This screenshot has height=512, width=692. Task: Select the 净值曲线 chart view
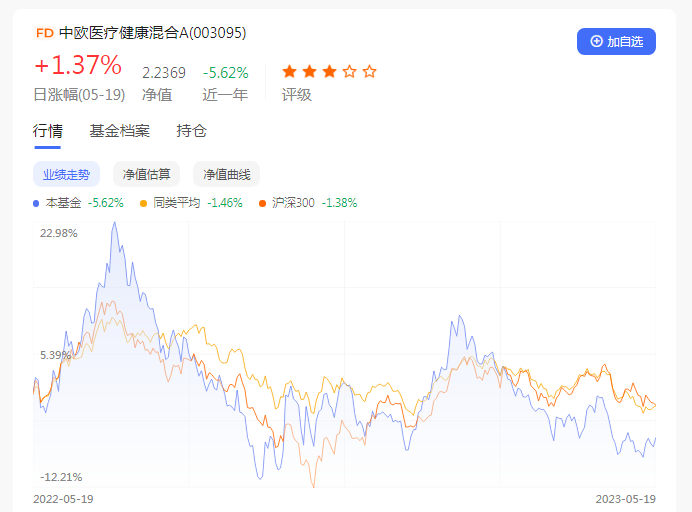[x=226, y=174]
